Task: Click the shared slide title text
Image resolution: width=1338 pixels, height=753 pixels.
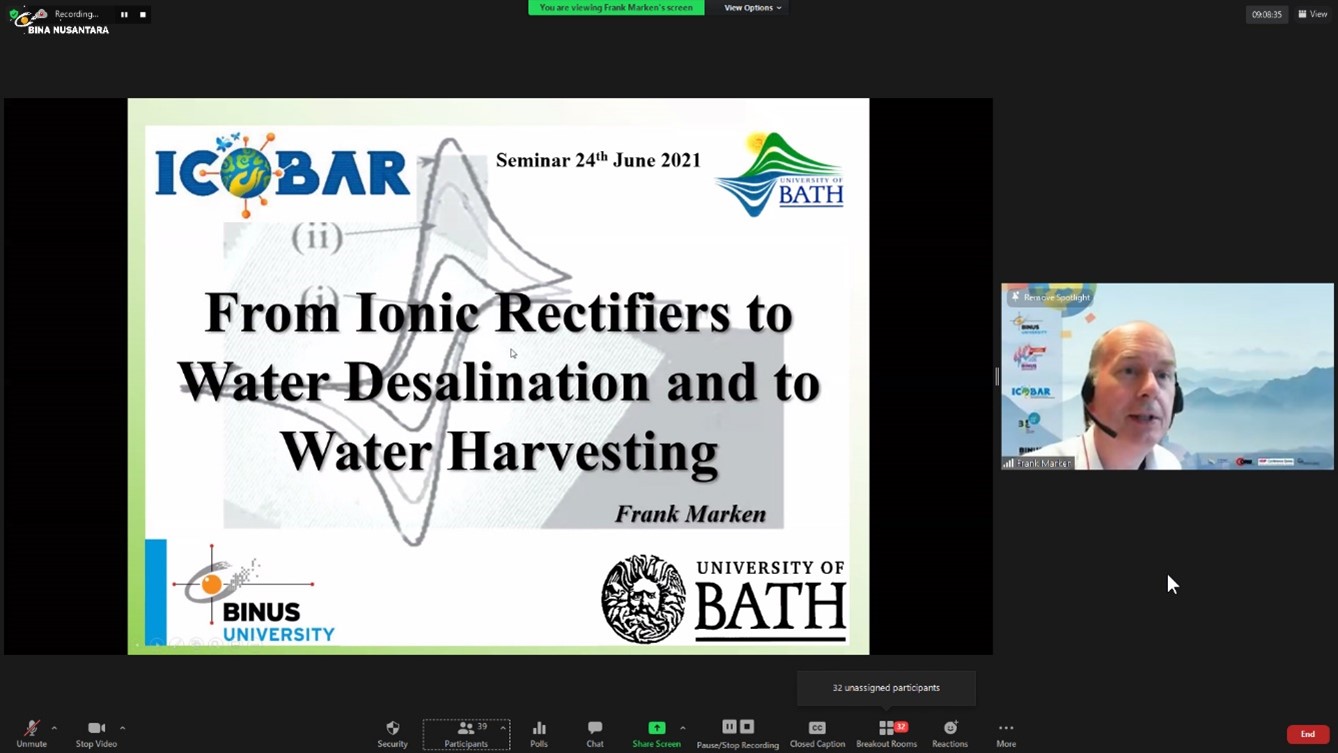Action: 498,382
